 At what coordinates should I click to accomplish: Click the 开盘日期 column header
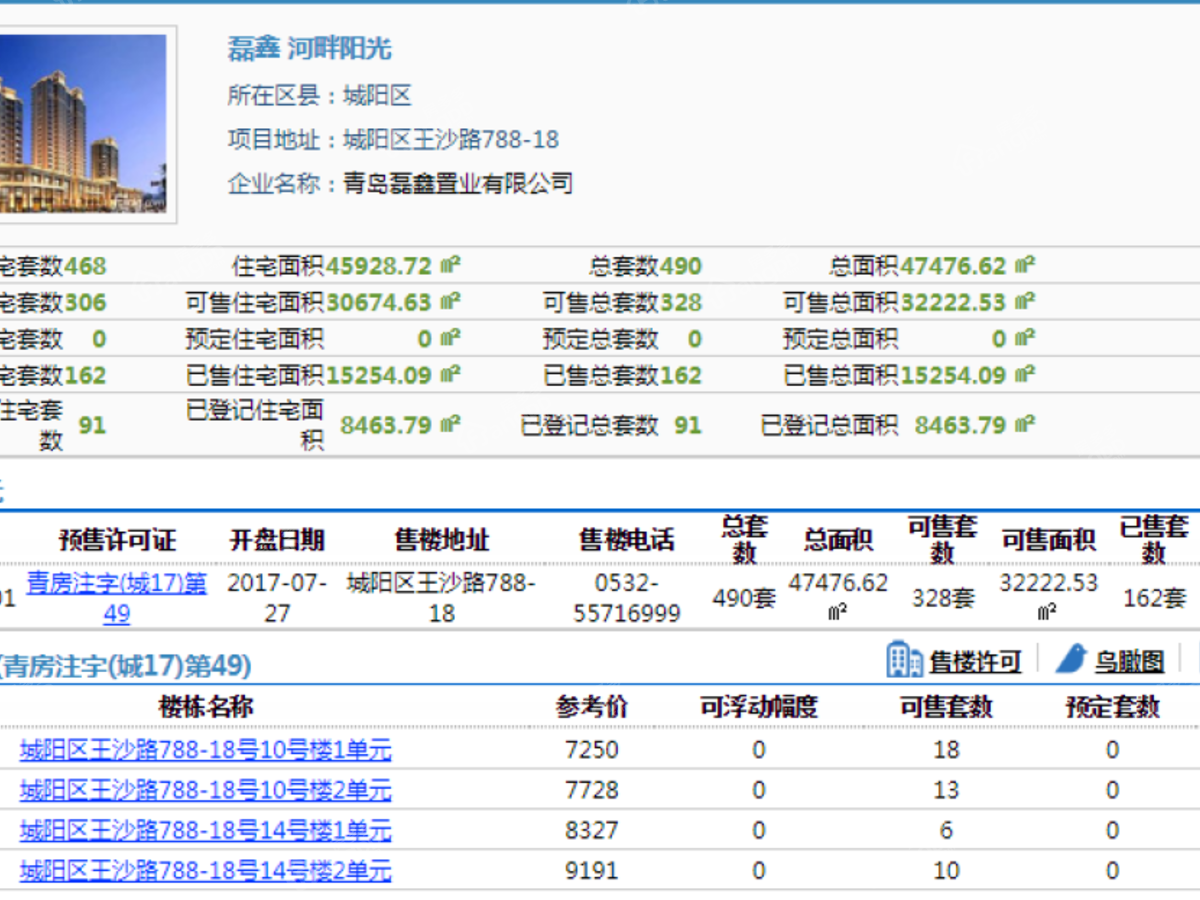(277, 541)
